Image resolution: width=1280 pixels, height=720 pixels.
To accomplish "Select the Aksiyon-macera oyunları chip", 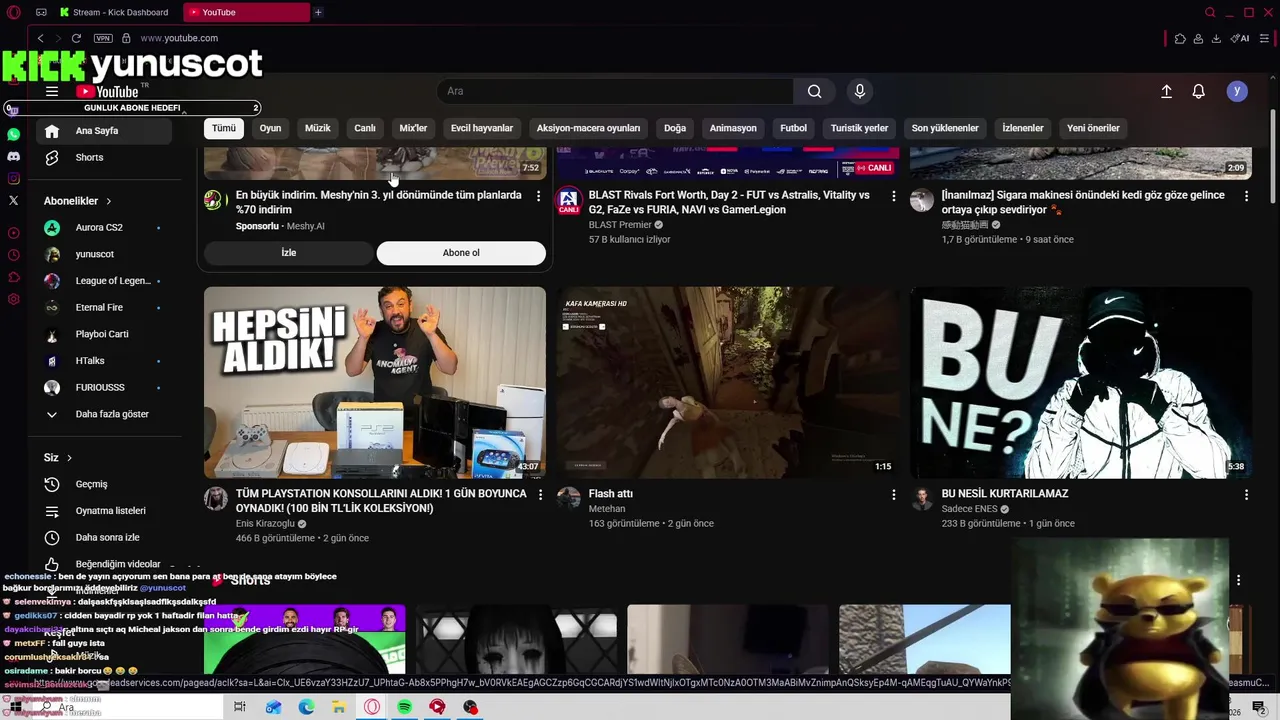I will [588, 128].
